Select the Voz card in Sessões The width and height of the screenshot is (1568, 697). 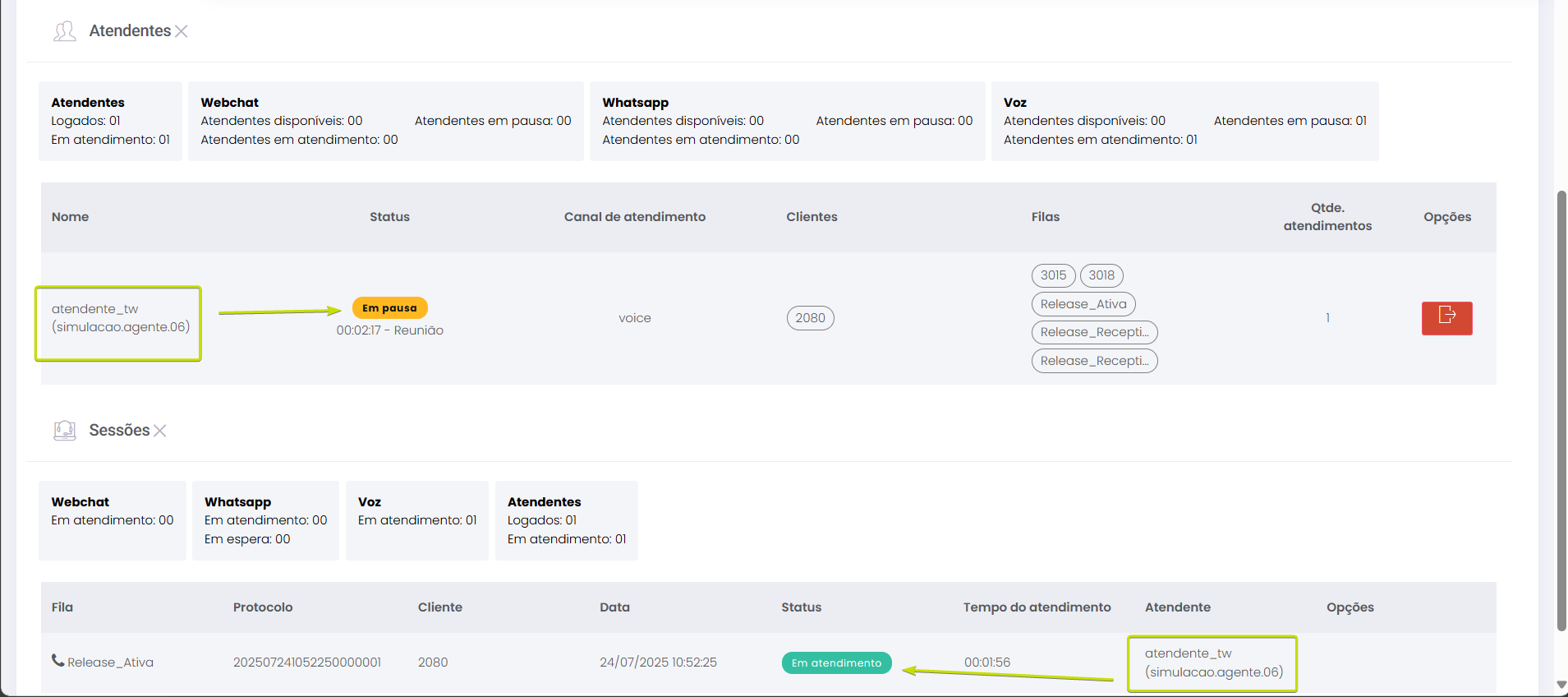click(416, 520)
